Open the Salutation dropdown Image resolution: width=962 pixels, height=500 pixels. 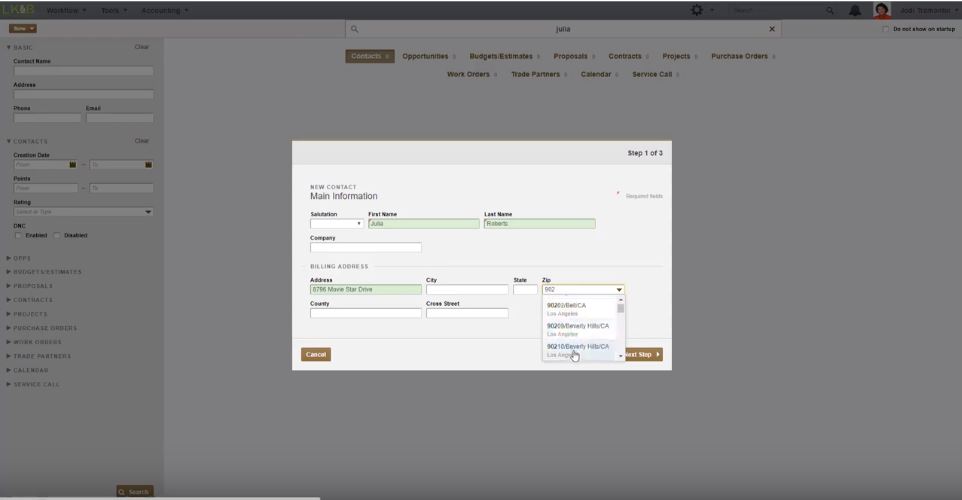[x=337, y=224]
